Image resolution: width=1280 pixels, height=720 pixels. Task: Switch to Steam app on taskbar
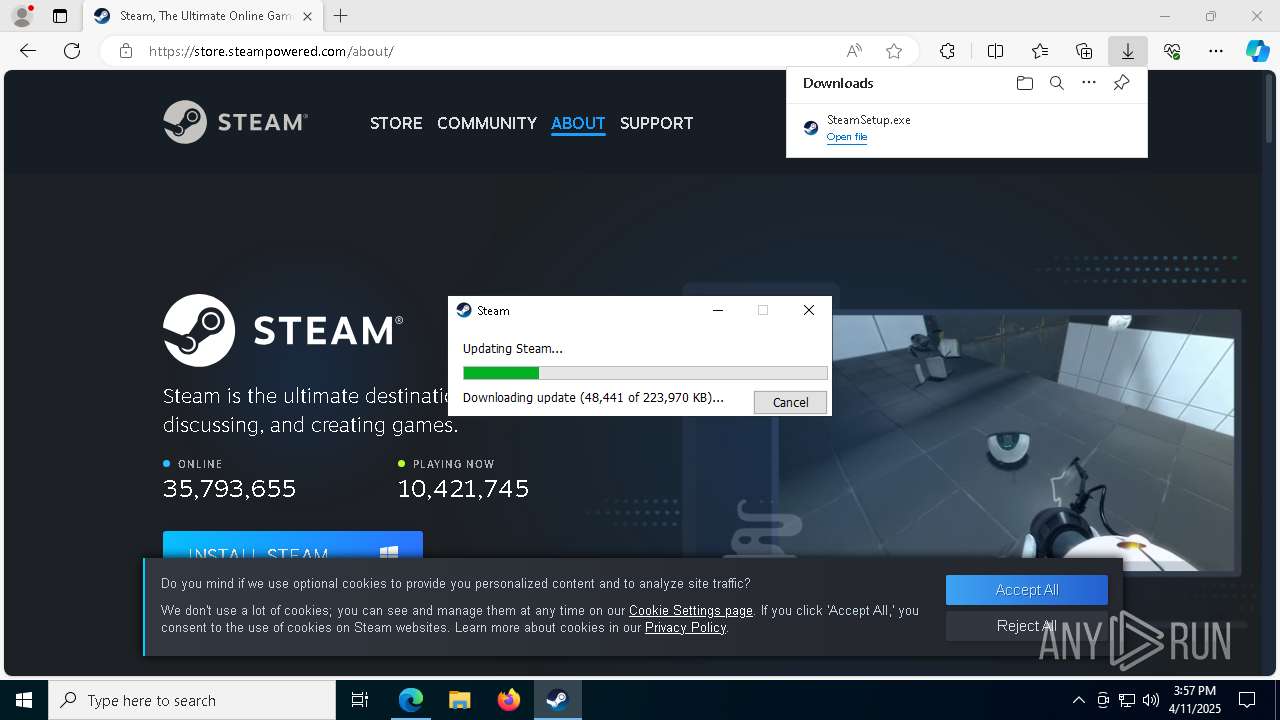point(557,700)
